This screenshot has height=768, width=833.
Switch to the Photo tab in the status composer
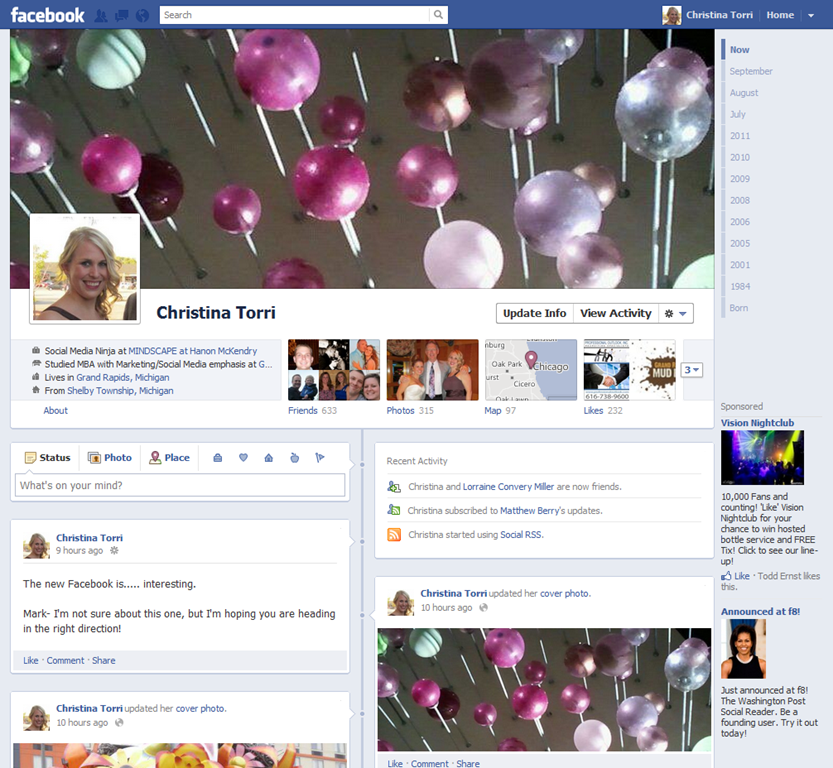point(110,457)
